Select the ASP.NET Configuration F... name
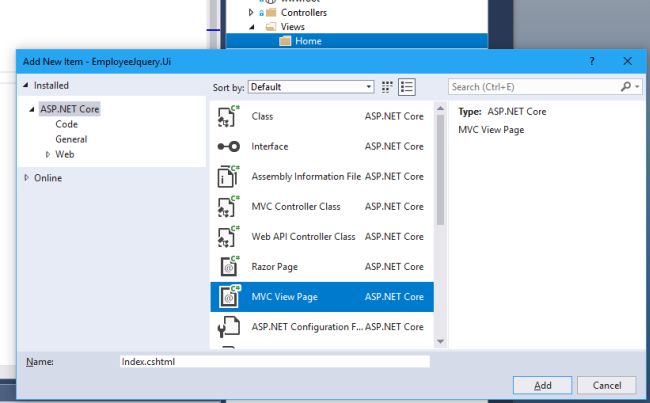The image size is (650, 403). tap(307, 327)
